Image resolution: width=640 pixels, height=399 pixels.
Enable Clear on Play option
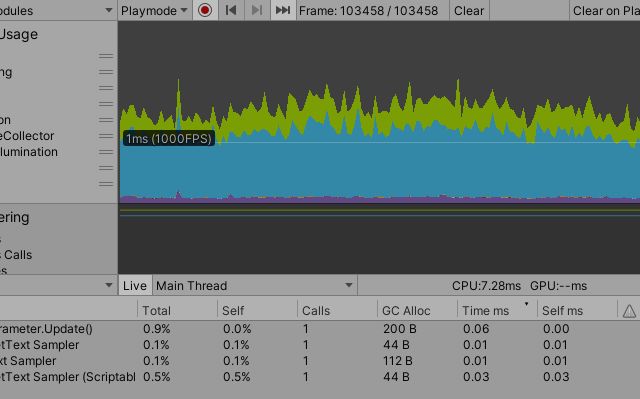tap(606, 10)
